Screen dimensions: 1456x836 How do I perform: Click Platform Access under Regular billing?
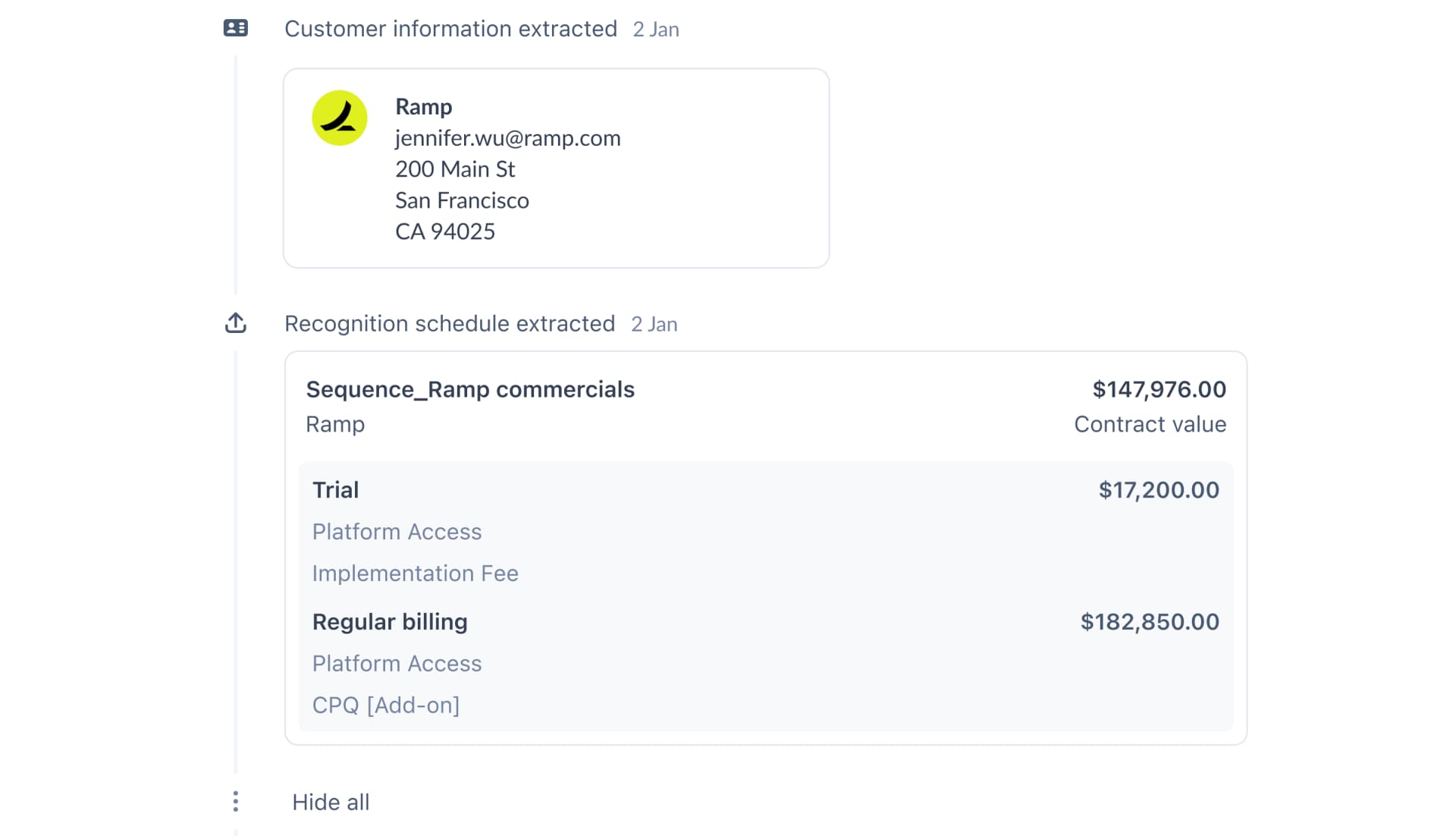(397, 664)
